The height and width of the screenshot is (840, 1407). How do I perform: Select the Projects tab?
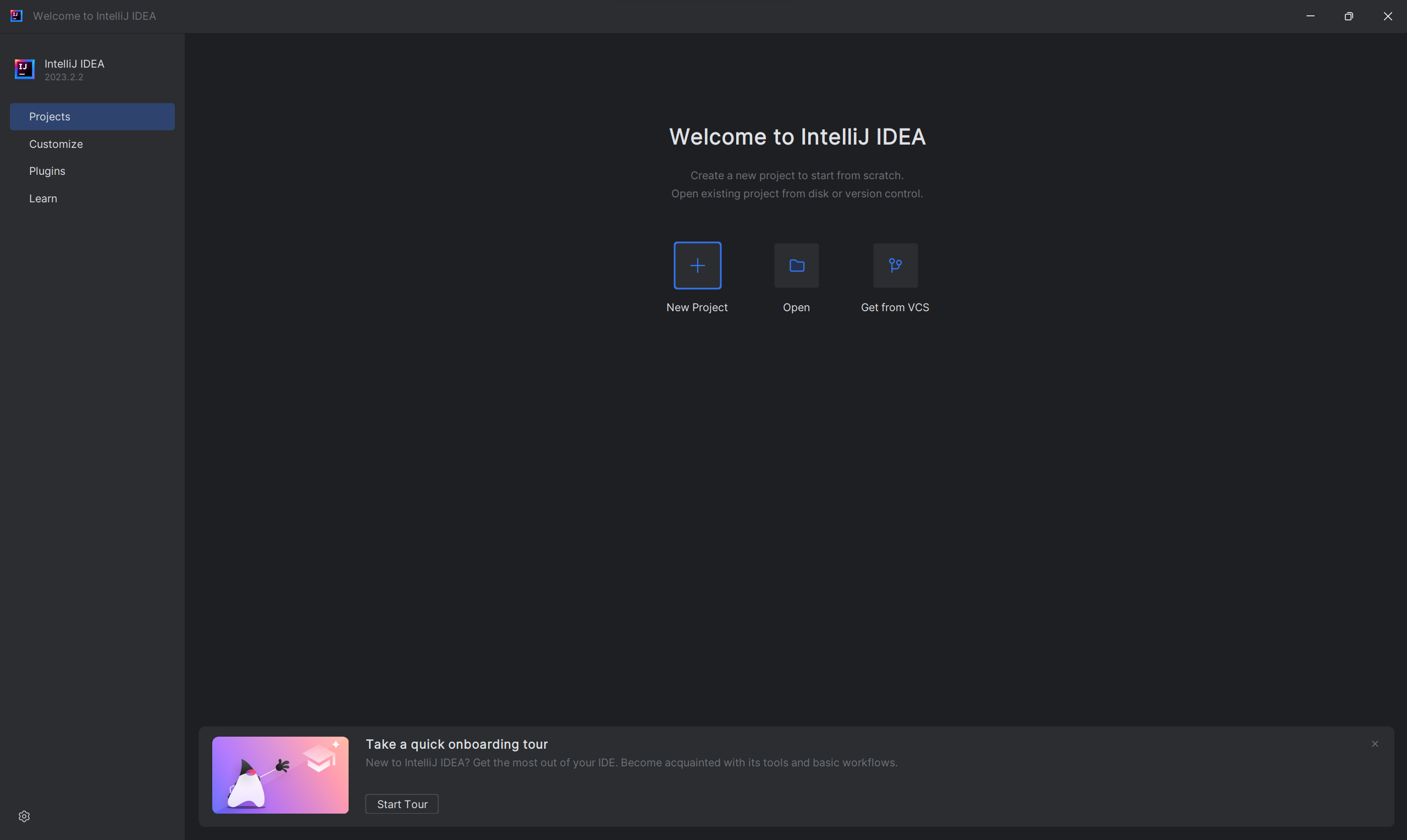pos(92,117)
